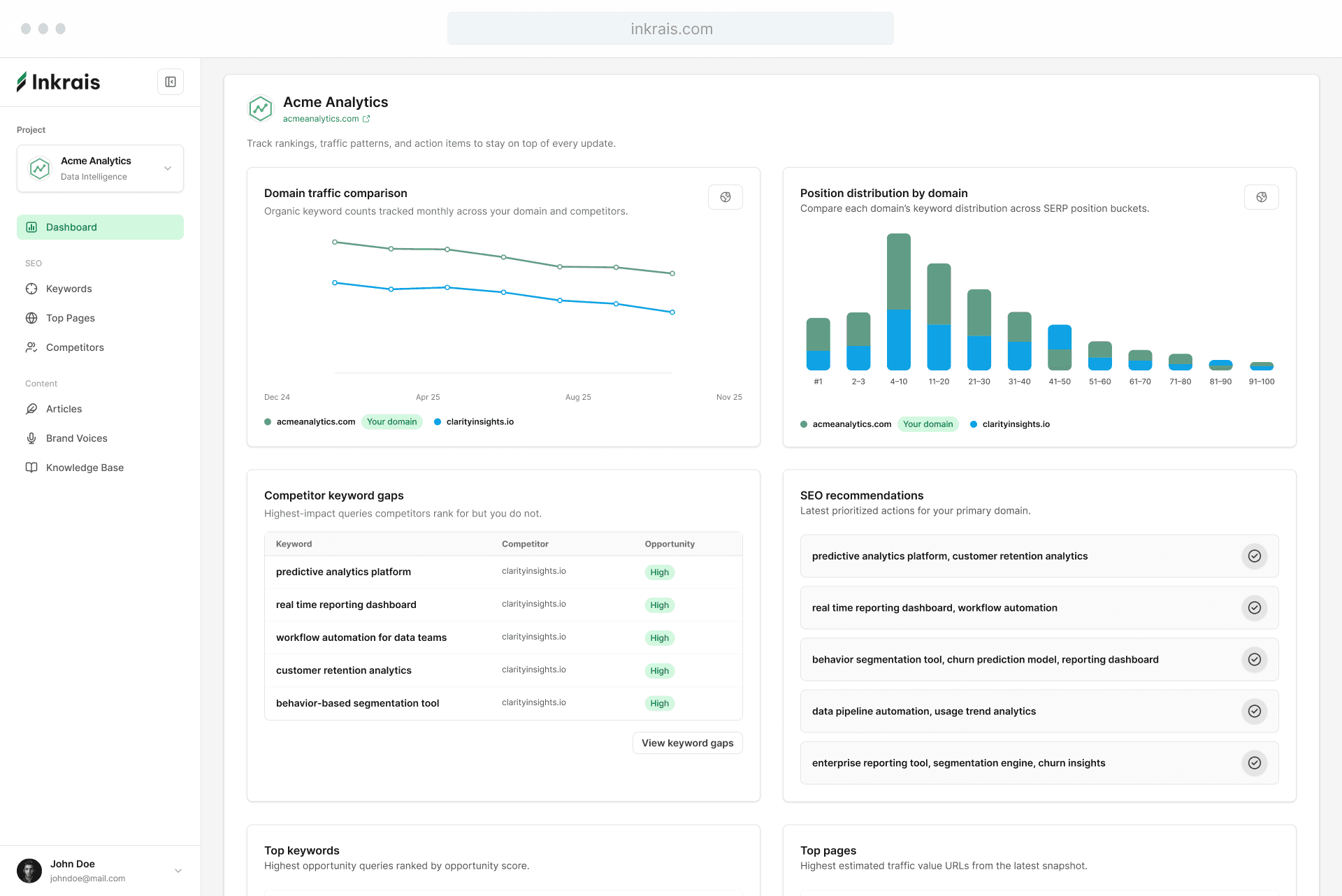
Task: Toggle clarityinsights.io series in traffic legend
Action: tap(474, 421)
